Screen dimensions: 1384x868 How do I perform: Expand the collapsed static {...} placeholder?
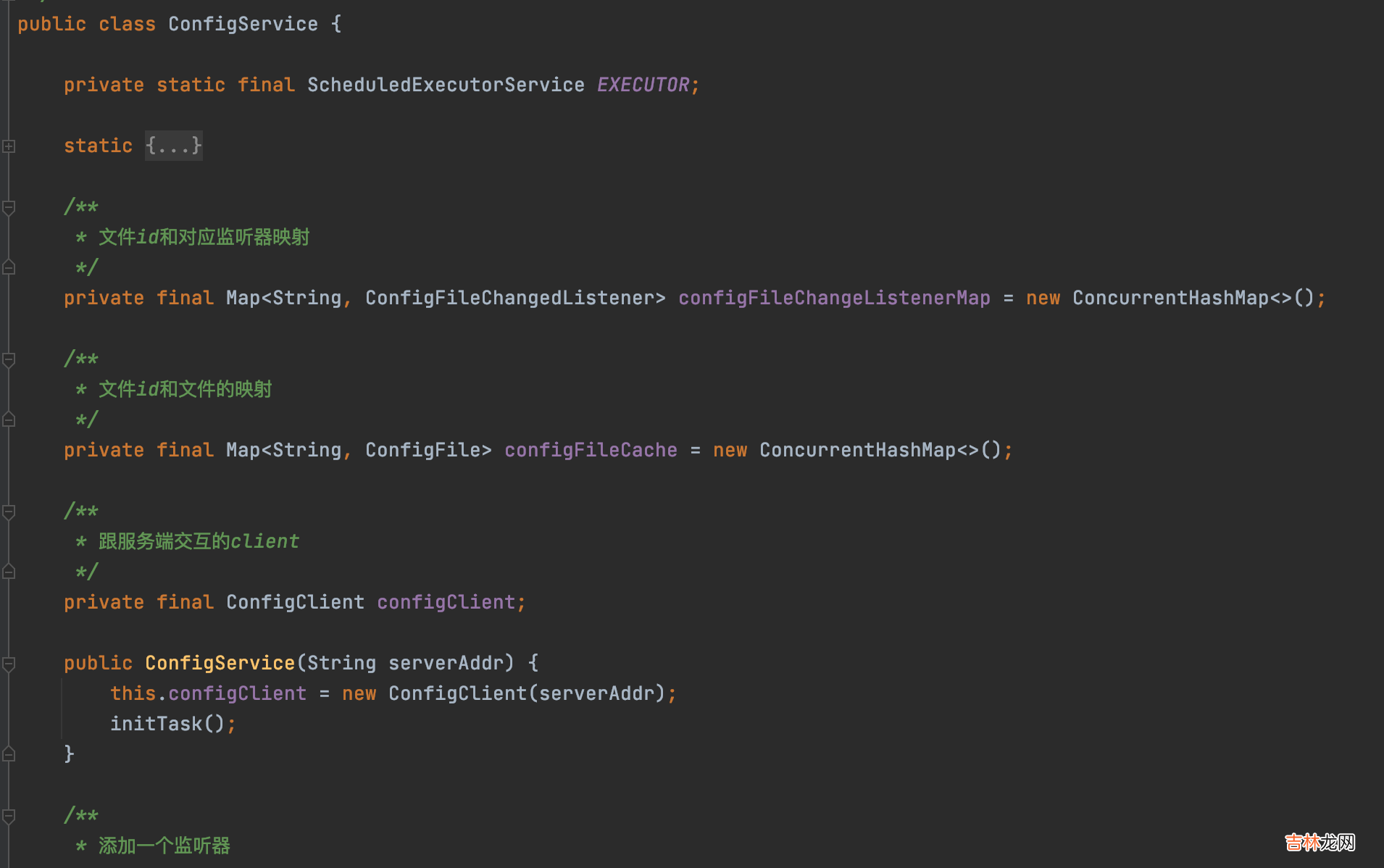174,146
